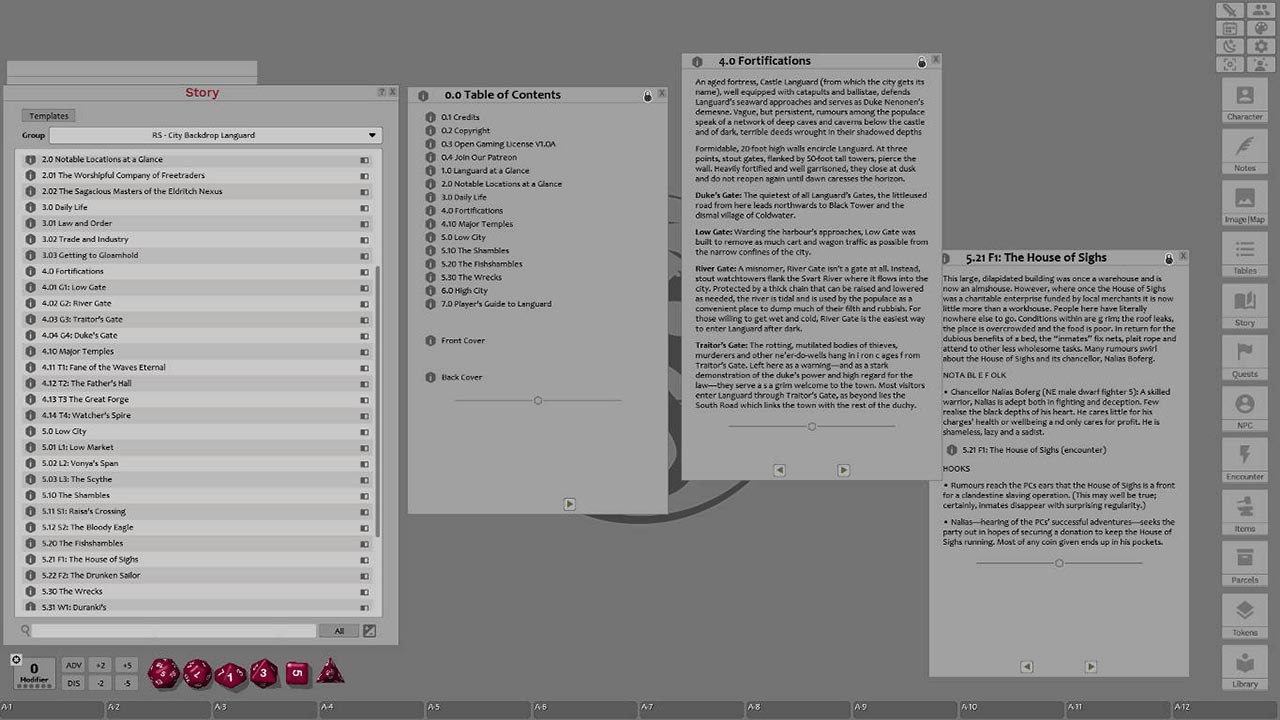The height and width of the screenshot is (720, 1280).
Task: Toggle the lock on the Fortifications window
Action: [x=921, y=60]
